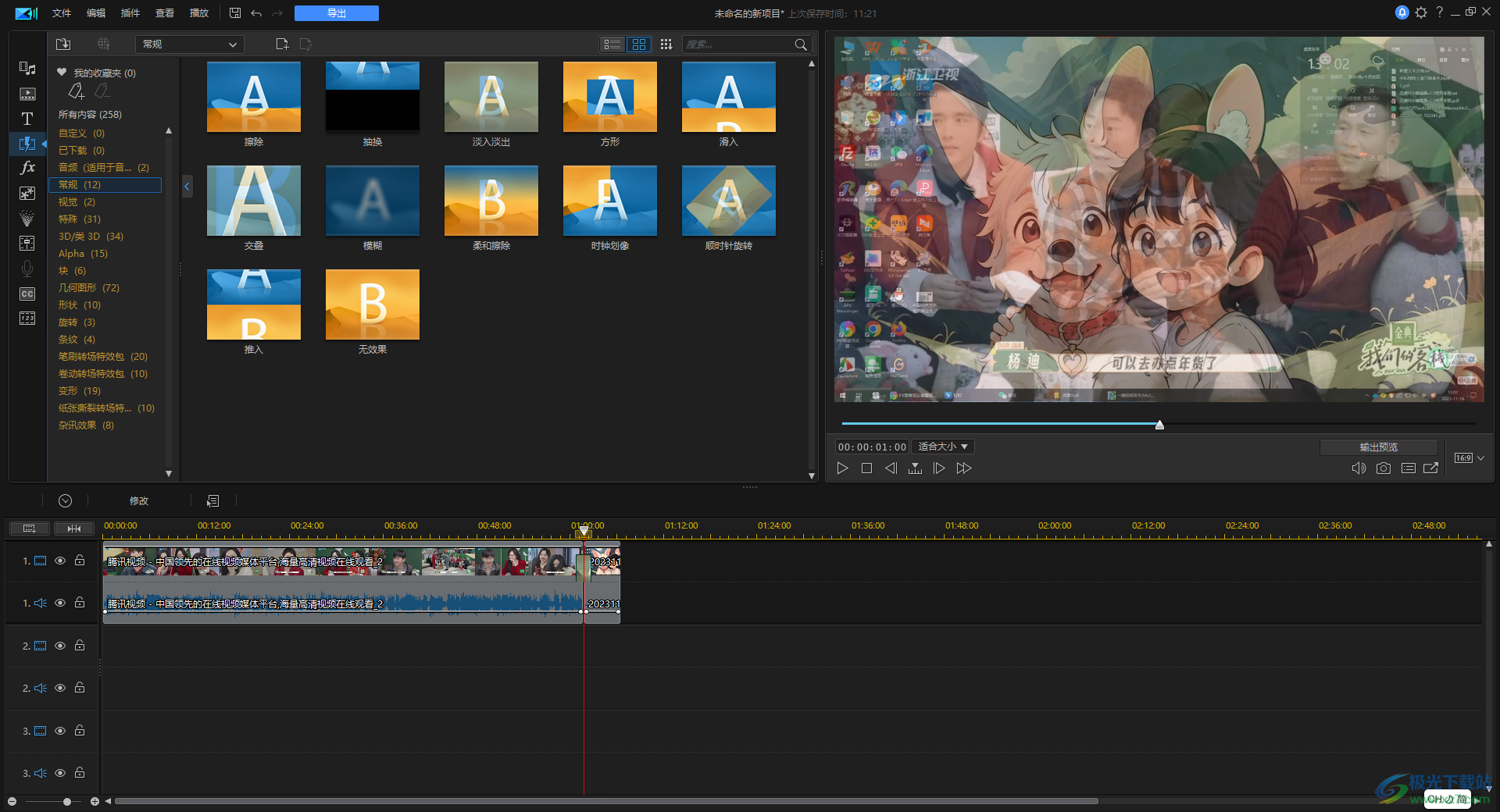
Task: Switch library to list view
Action: coord(613,45)
